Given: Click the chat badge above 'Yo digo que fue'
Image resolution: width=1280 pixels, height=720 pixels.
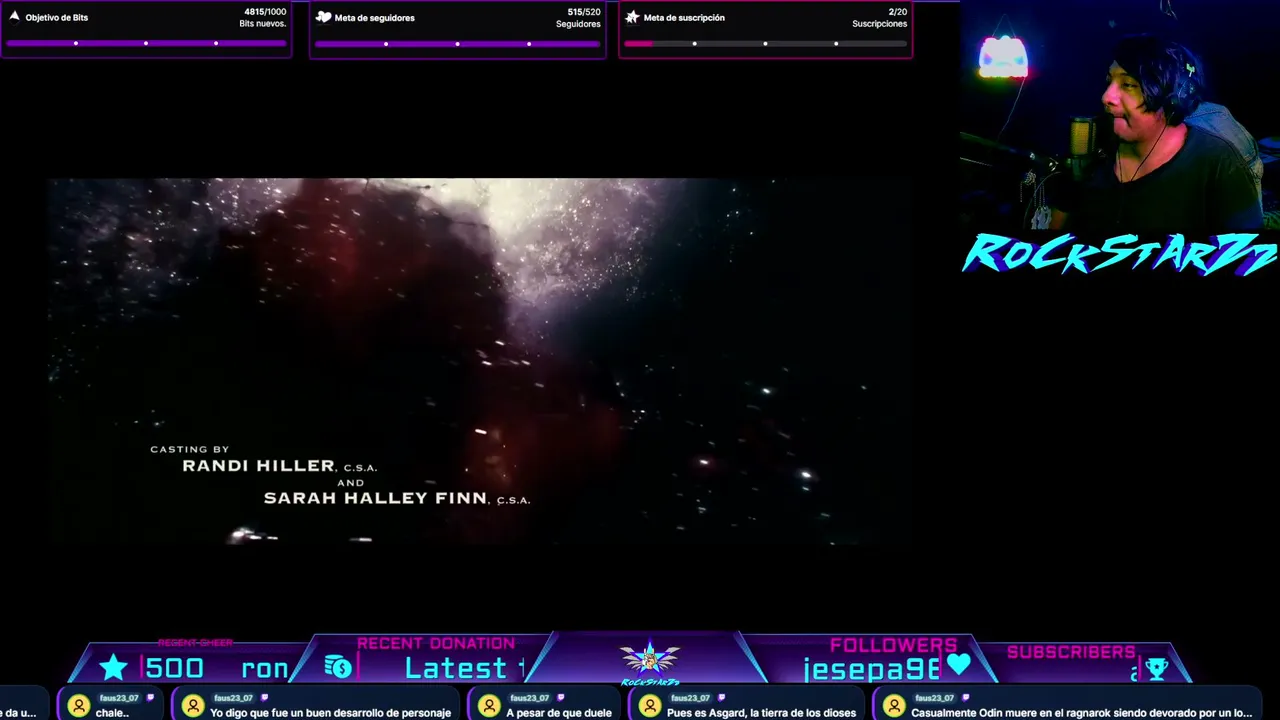Looking at the screenshot, I should [265, 698].
